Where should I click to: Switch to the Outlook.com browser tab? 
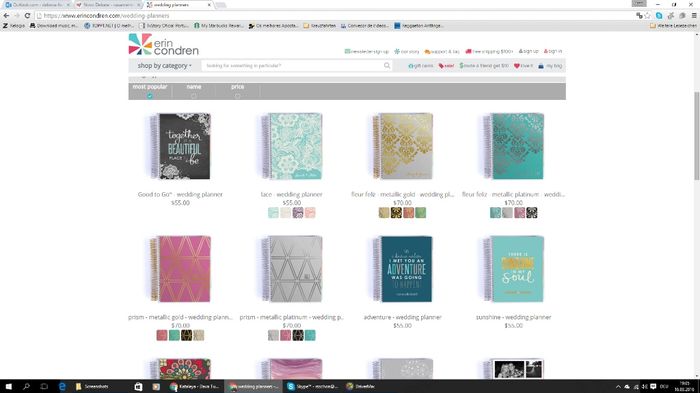pos(37,4)
